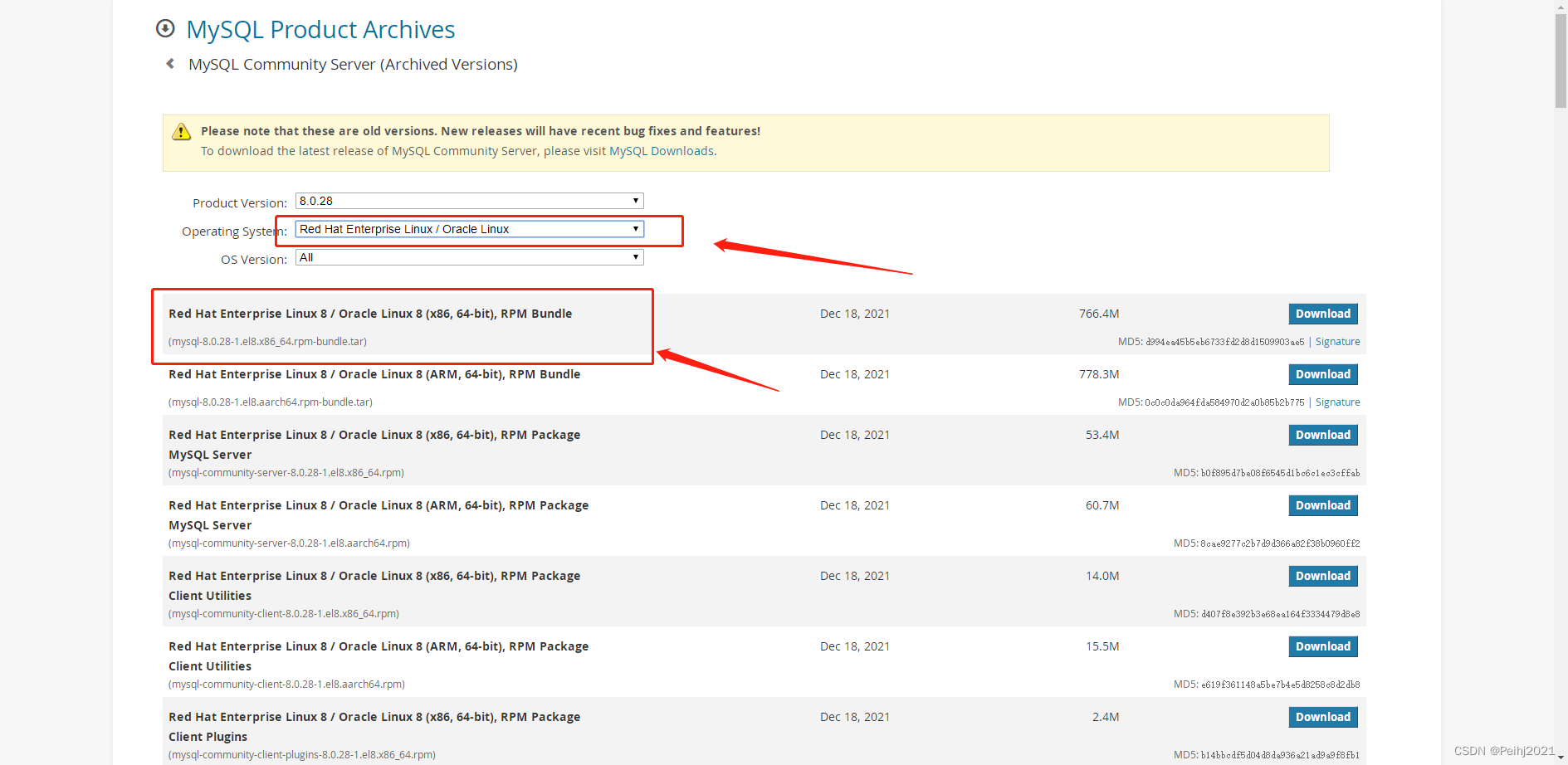
Task: Follow the MySQL Downloads link in notice
Action: [662, 151]
